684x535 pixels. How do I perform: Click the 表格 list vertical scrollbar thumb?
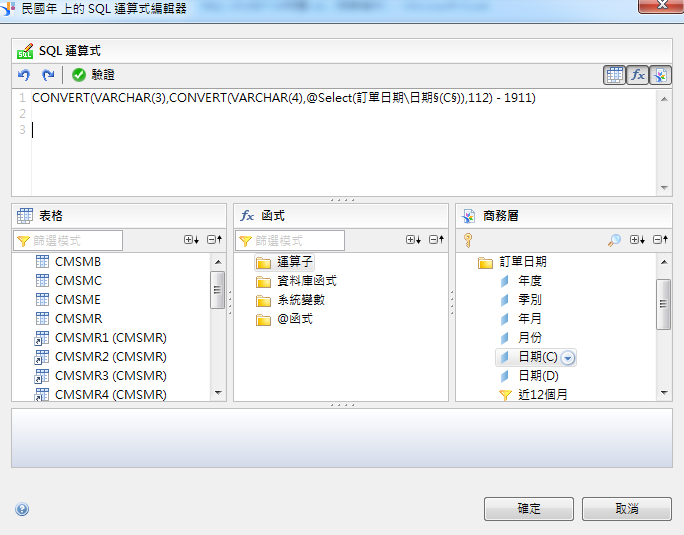pyautogui.click(x=217, y=290)
